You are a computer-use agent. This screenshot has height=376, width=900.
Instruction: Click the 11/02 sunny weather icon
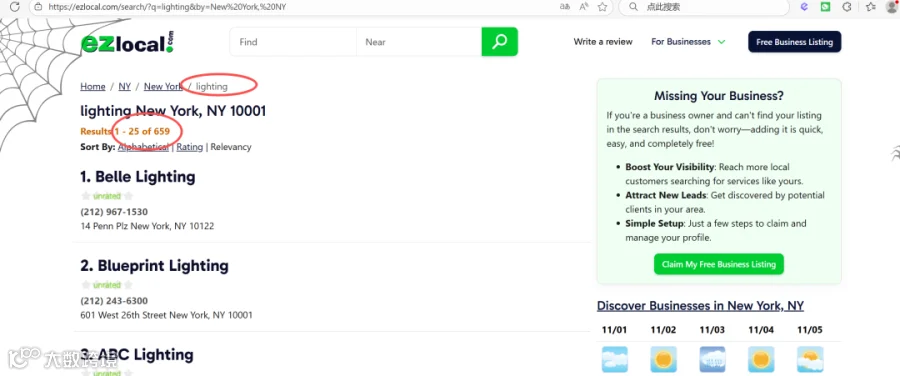pos(663,359)
